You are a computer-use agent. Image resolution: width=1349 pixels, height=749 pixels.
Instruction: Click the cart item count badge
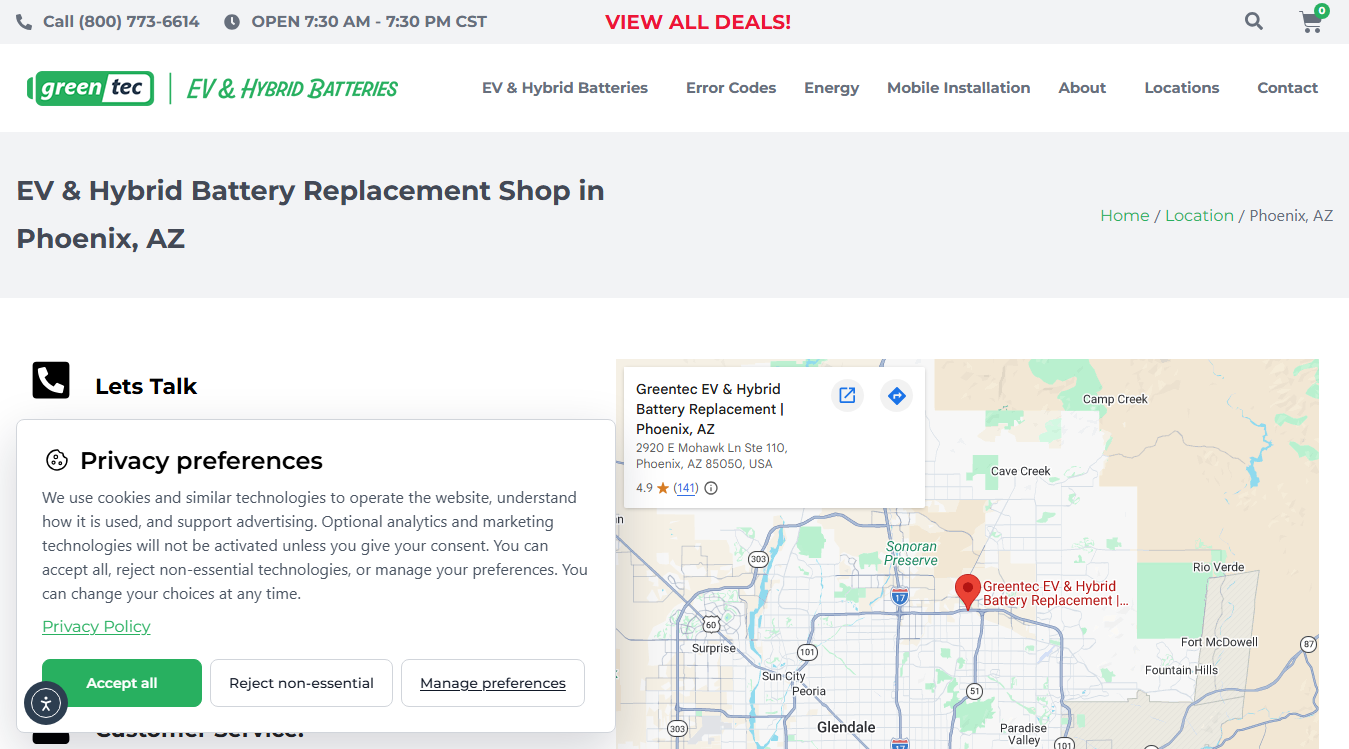point(1322,11)
